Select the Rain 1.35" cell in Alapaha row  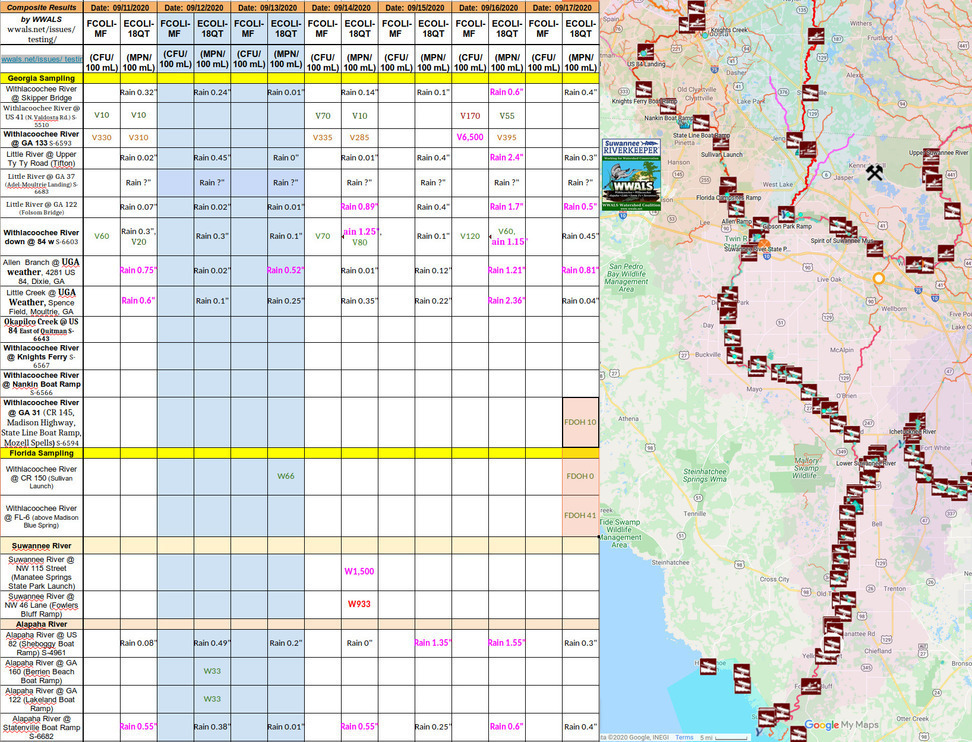tap(433, 643)
